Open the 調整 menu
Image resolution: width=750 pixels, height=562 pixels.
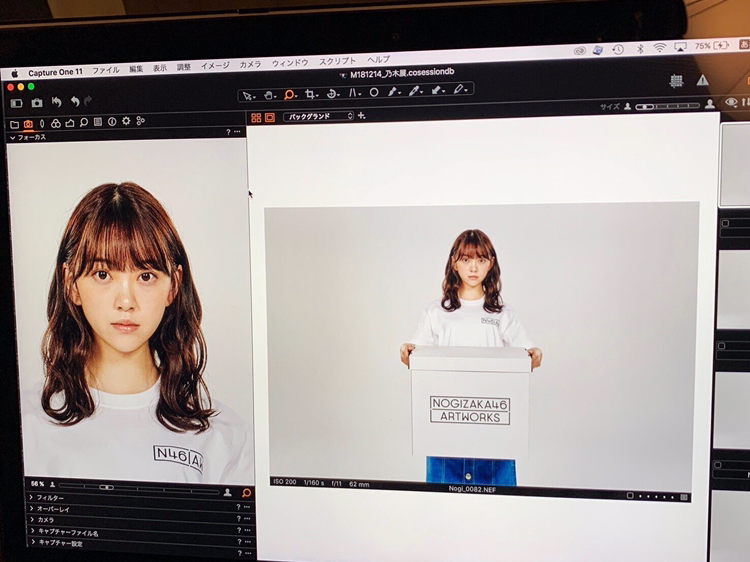tap(184, 67)
